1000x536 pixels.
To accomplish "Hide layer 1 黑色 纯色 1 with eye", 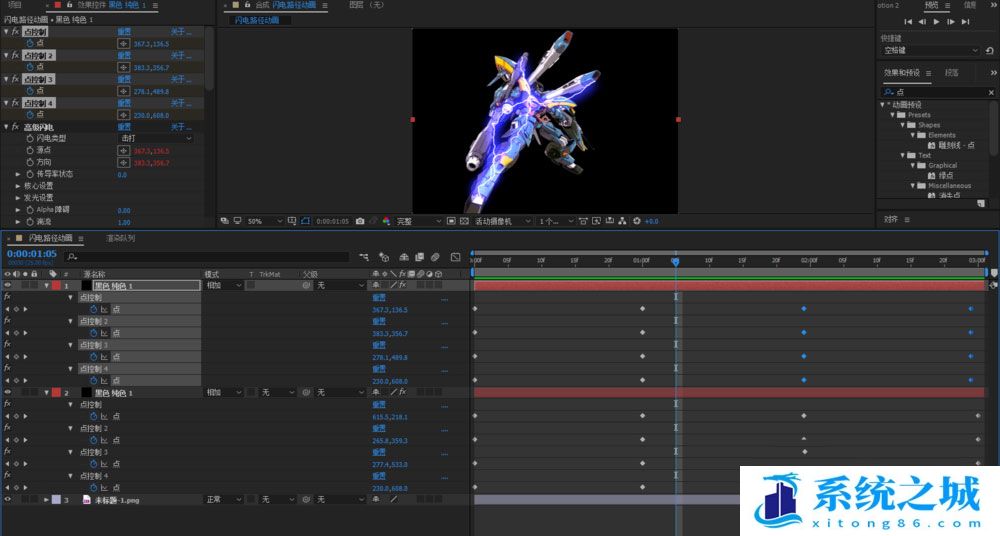I will (x=8, y=286).
